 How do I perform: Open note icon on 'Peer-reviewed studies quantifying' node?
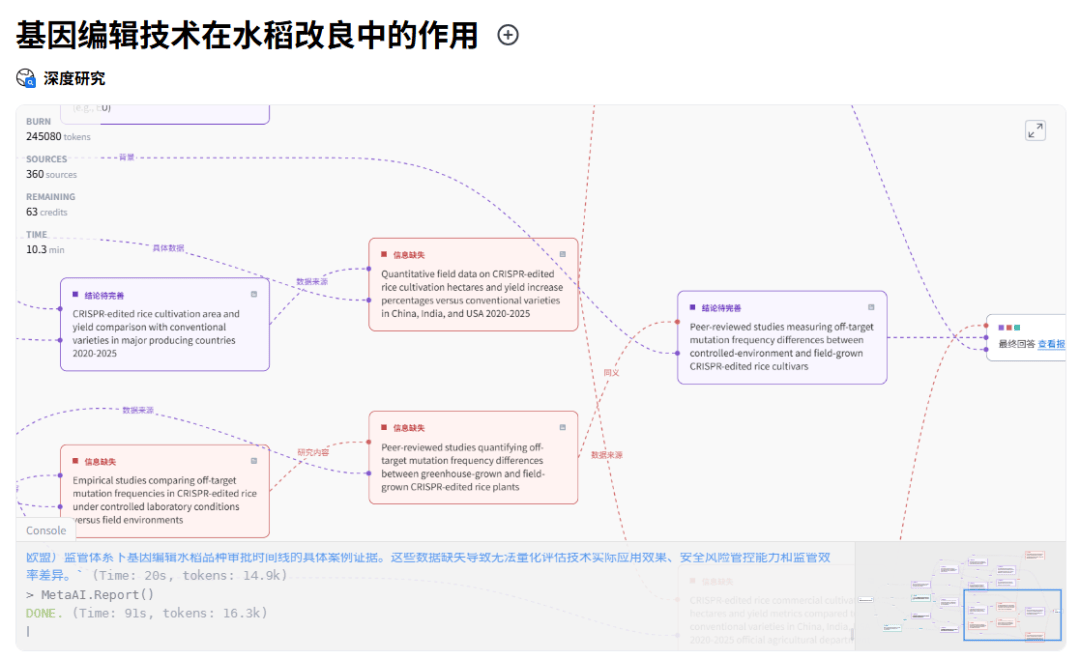562,427
